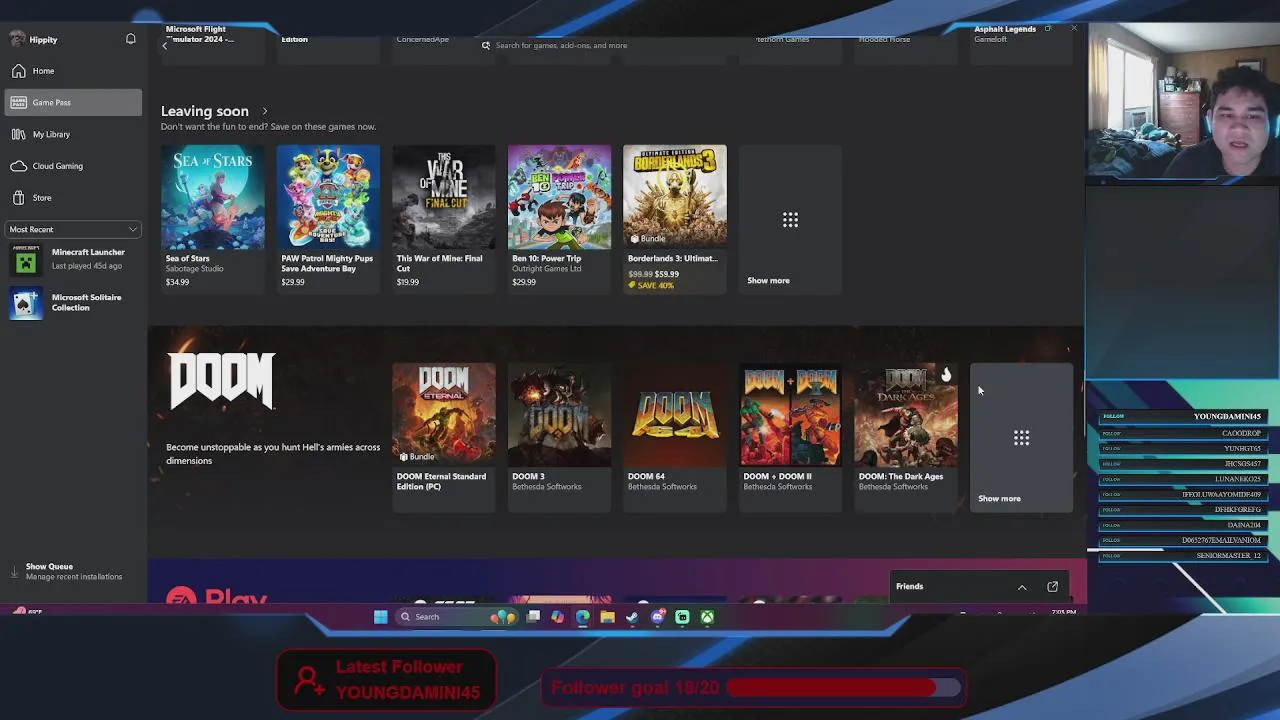Click the back arrow at top

165,45
